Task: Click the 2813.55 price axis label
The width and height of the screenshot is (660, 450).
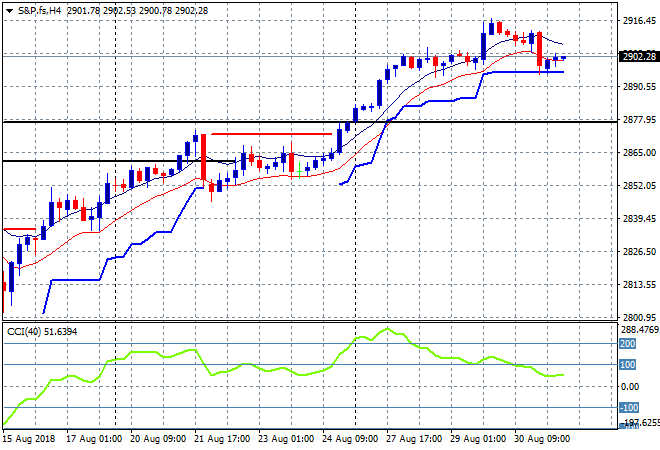Action: click(x=639, y=285)
